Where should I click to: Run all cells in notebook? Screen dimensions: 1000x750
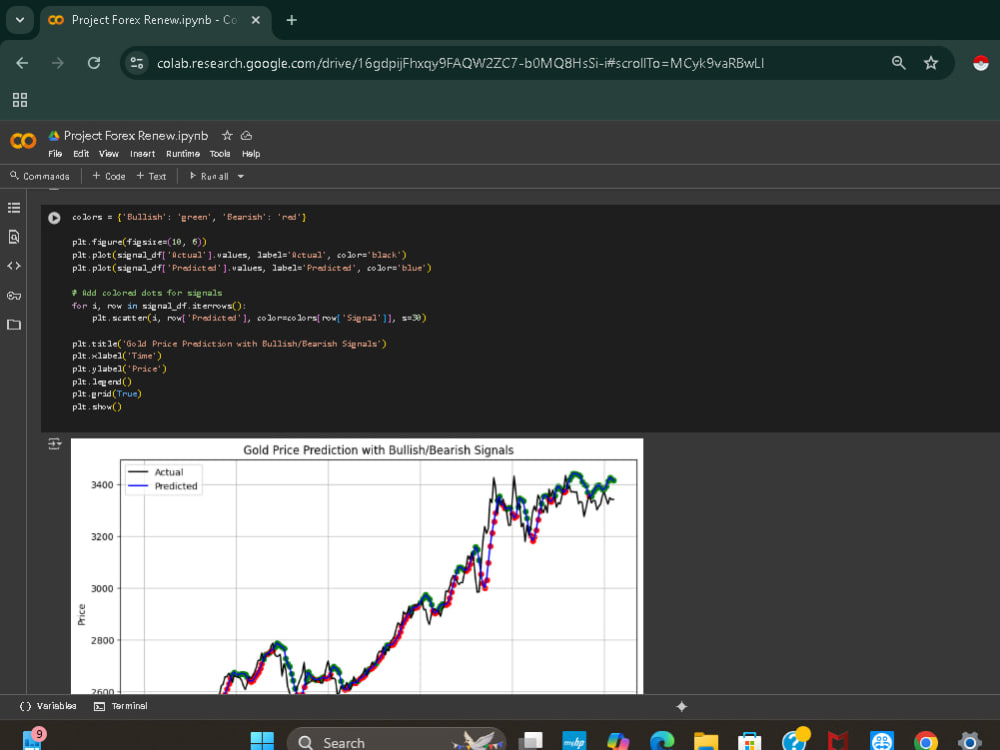click(x=209, y=176)
